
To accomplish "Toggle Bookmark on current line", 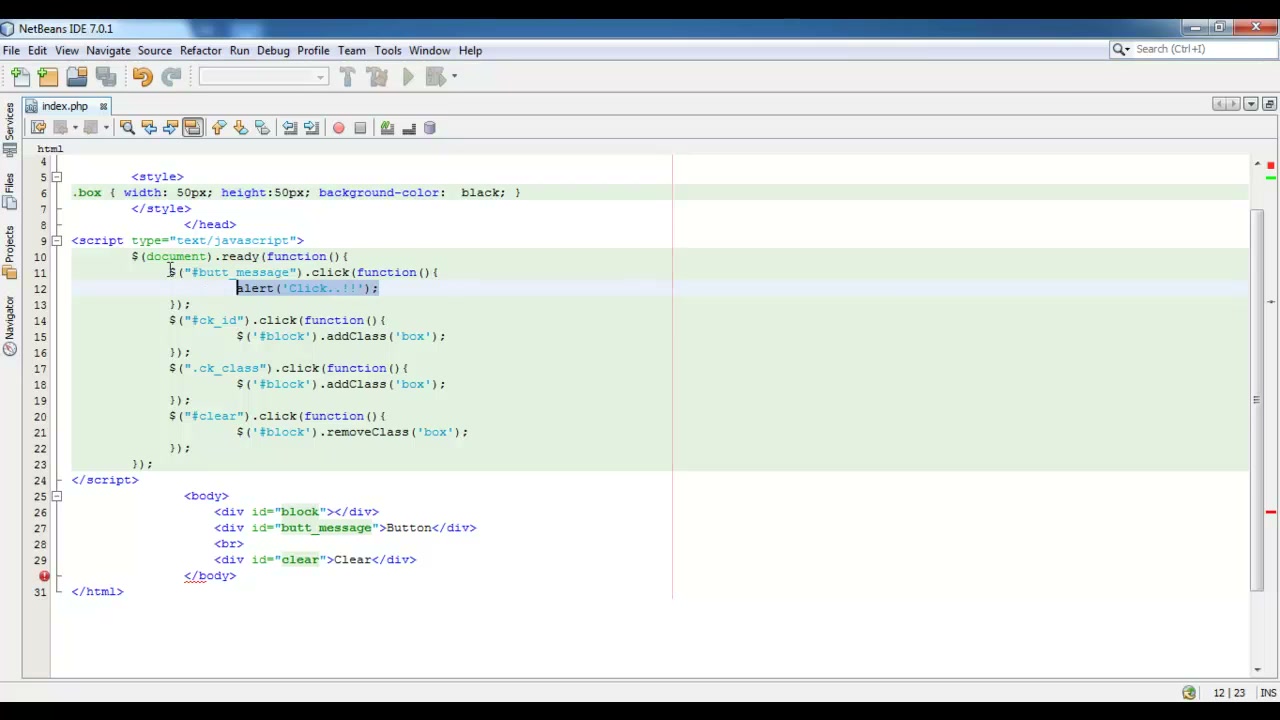I will click(x=263, y=128).
